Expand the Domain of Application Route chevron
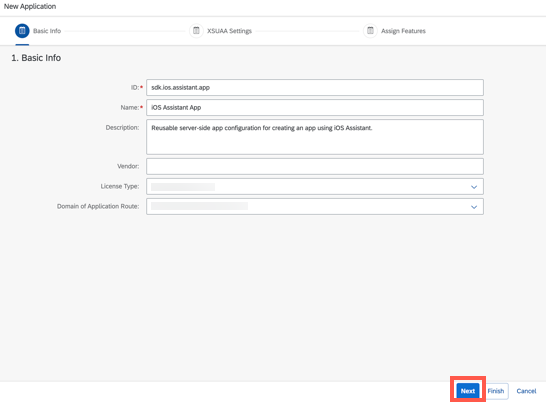The height and width of the screenshot is (402, 546). (474, 207)
